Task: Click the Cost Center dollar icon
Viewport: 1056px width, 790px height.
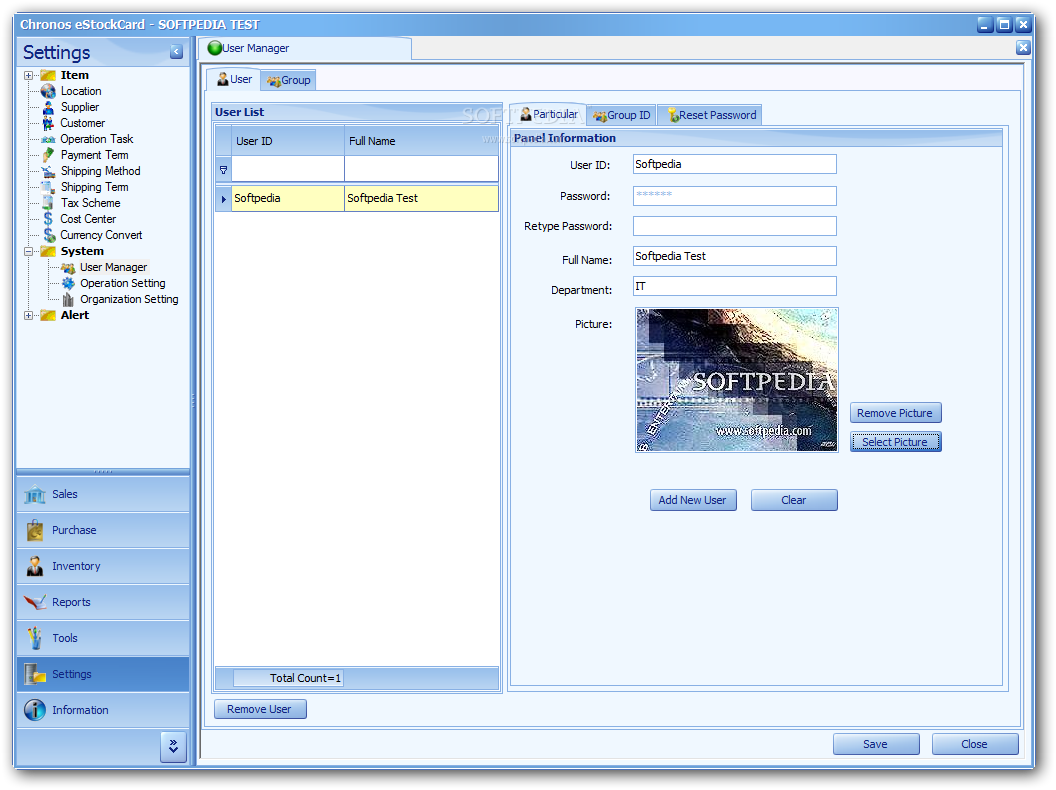Action: [x=48, y=219]
